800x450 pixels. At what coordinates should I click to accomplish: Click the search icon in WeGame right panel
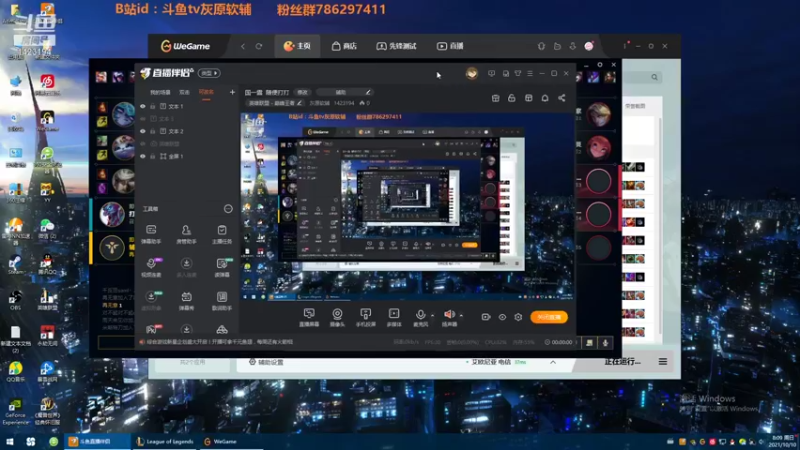tap(654, 77)
